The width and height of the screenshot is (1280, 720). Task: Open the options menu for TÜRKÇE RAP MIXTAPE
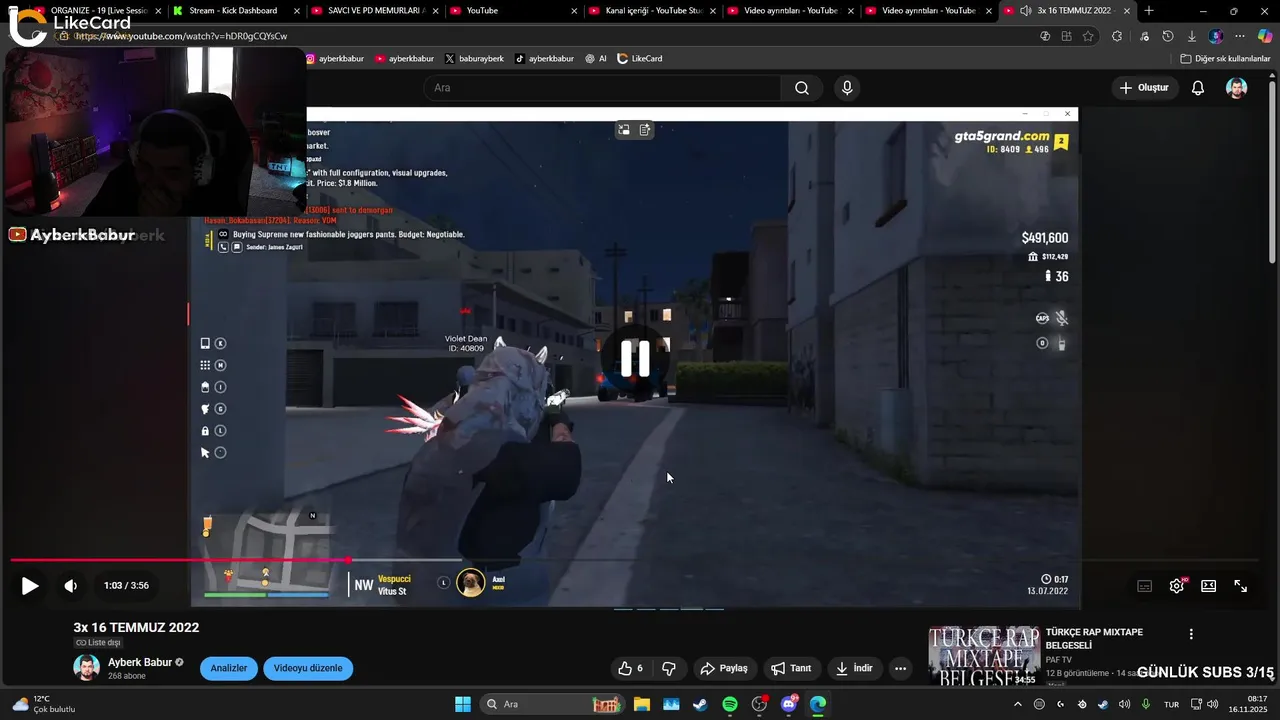tap(1191, 634)
